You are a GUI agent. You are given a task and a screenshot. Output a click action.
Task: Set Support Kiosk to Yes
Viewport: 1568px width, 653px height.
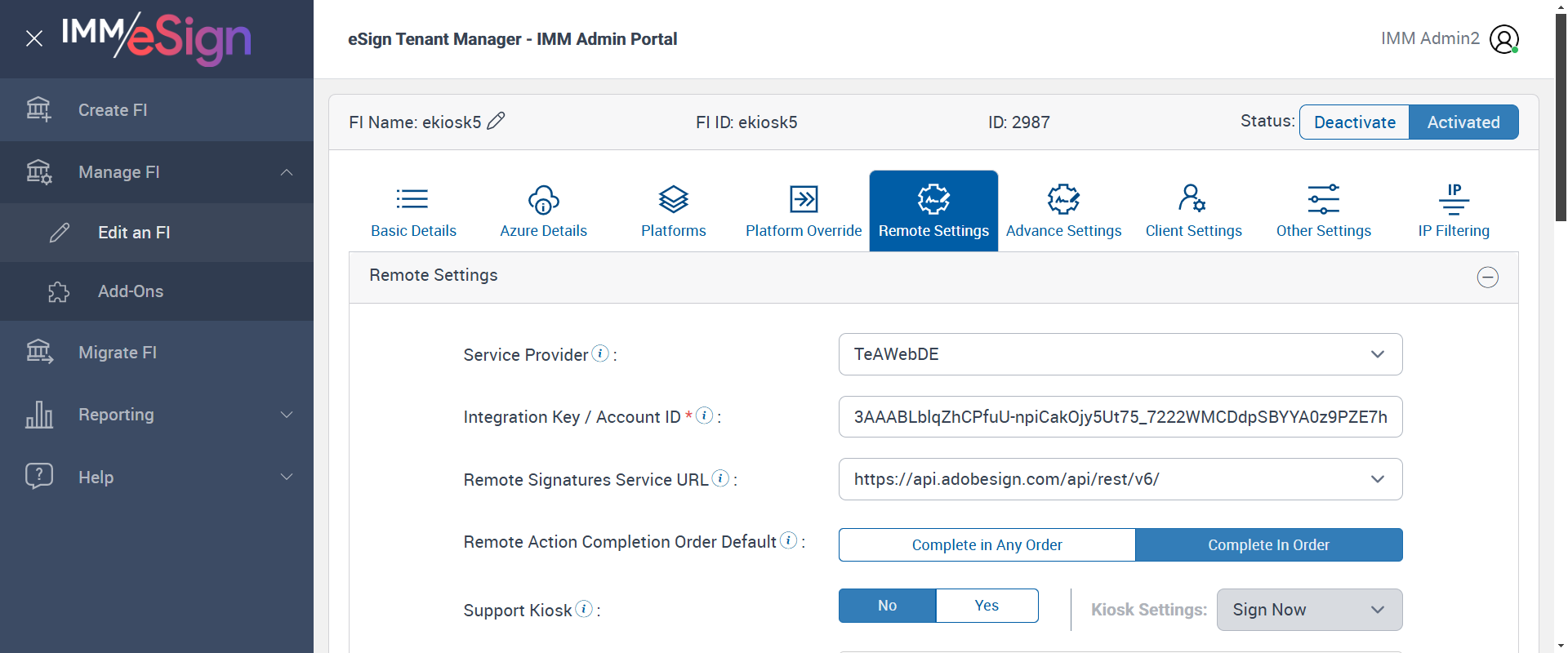coord(987,606)
